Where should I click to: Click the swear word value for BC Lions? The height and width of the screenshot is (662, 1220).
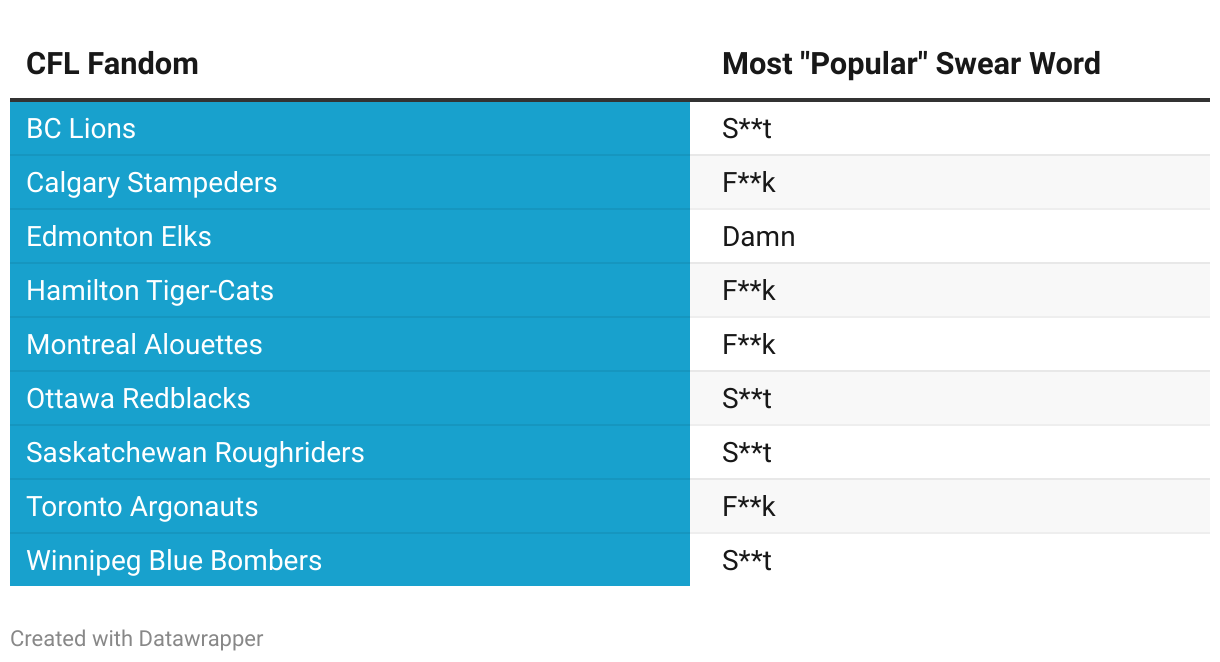pos(746,129)
